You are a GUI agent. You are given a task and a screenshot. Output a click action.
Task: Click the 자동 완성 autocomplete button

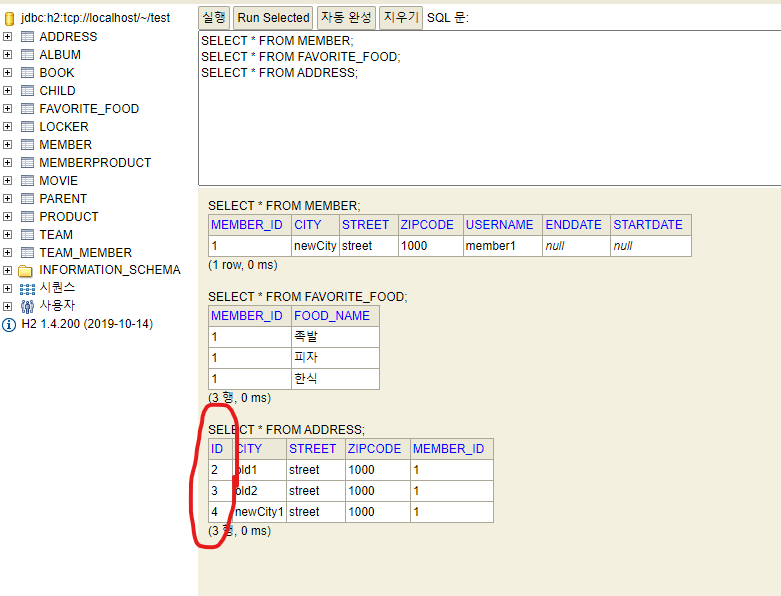tap(346, 18)
